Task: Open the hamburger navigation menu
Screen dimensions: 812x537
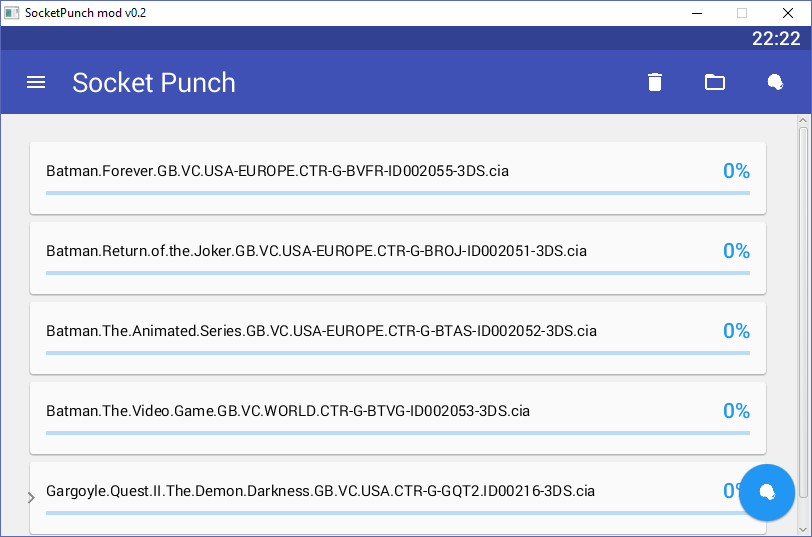Action: coord(36,82)
